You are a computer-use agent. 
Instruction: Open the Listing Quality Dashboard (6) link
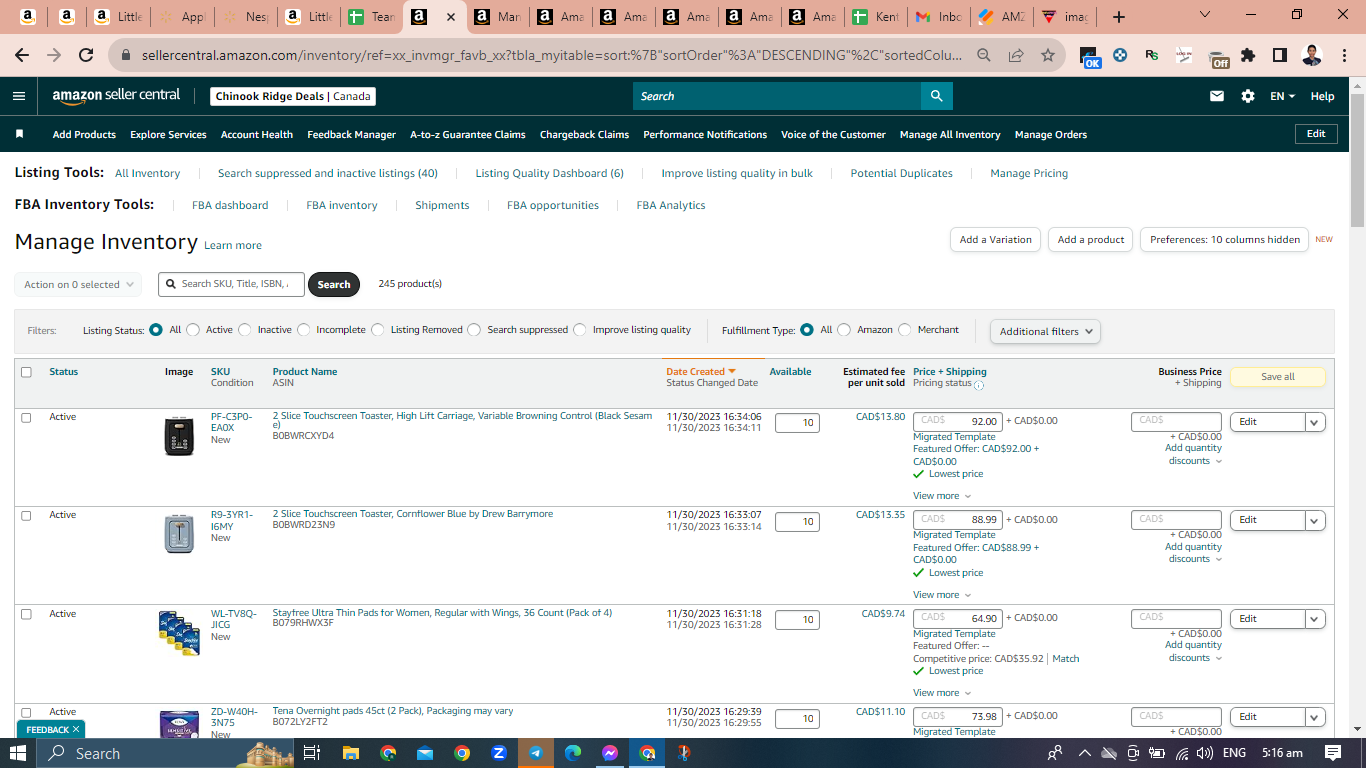click(x=549, y=173)
